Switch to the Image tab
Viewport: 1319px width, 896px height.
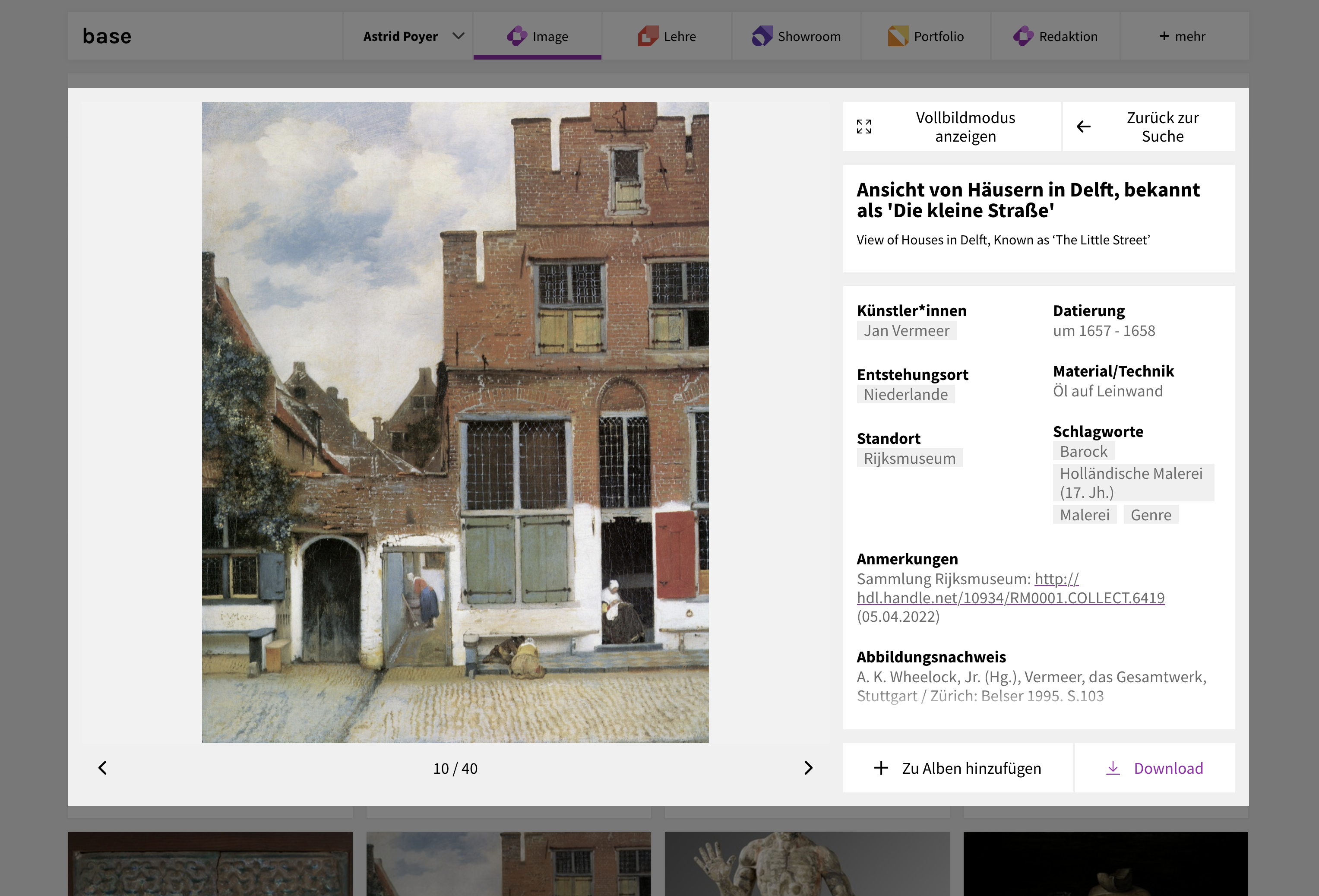[x=538, y=36]
